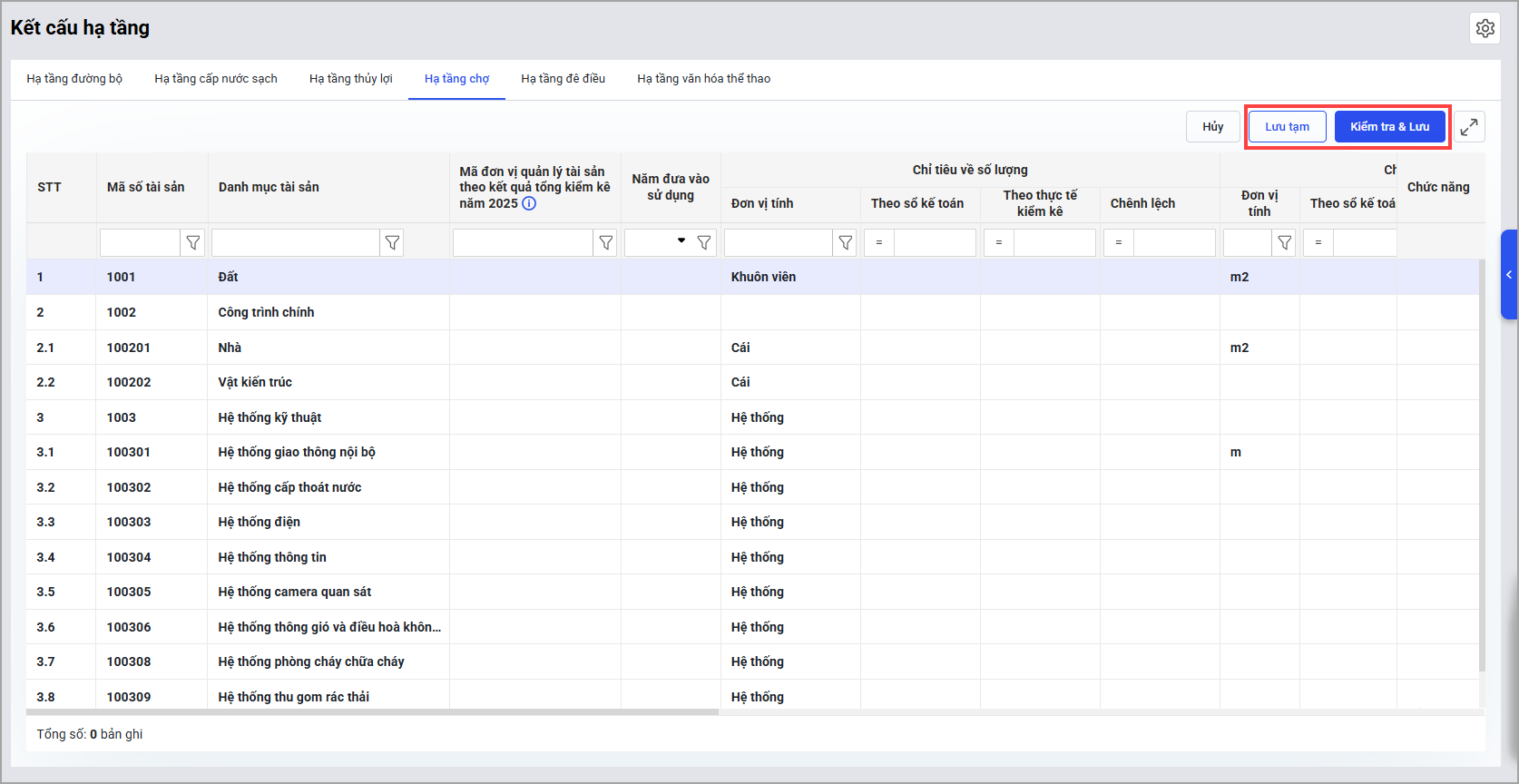Open the settings gear icon
The width and height of the screenshot is (1519, 784).
pyautogui.click(x=1485, y=28)
